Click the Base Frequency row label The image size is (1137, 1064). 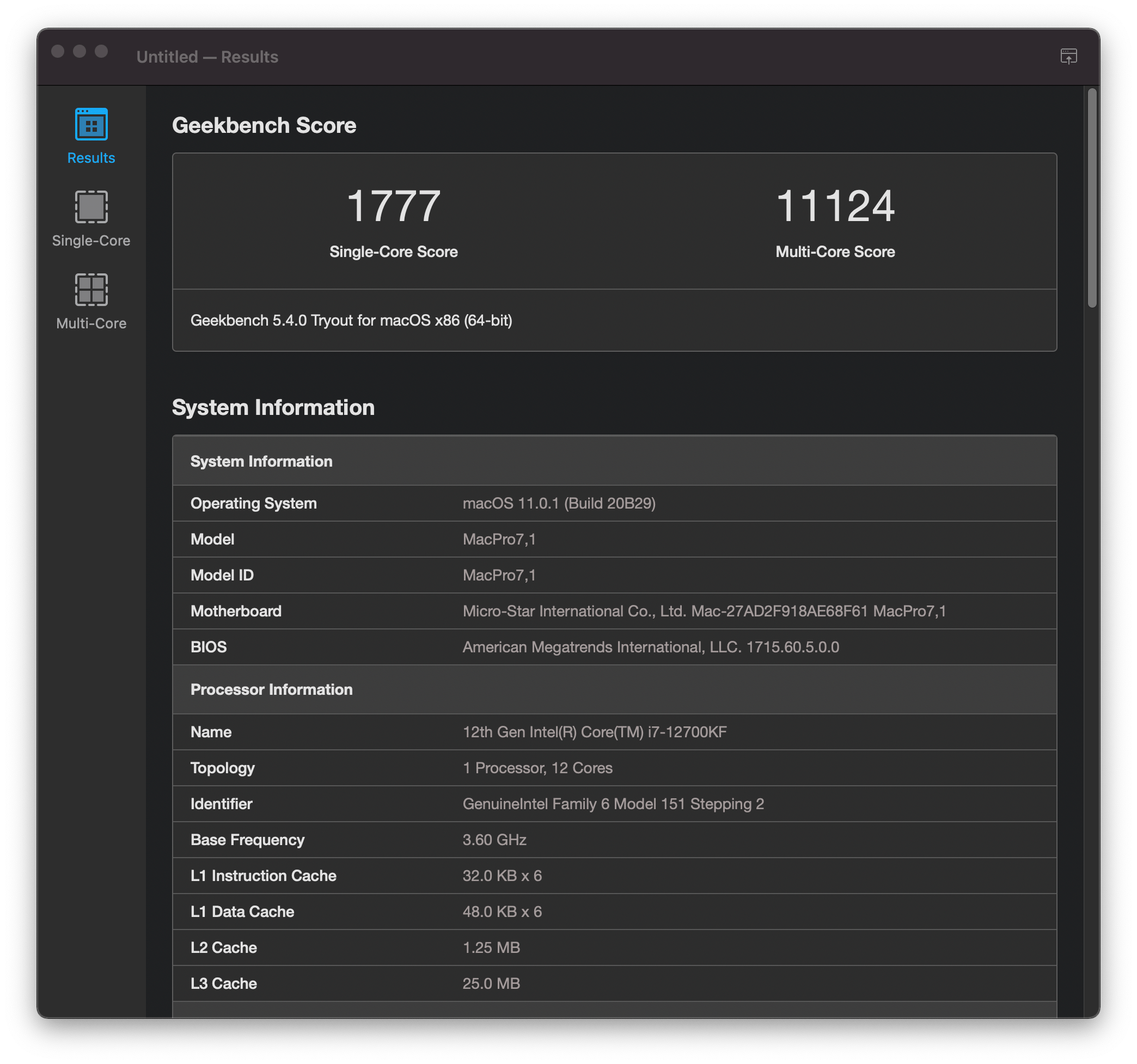pyautogui.click(x=247, y=840)
